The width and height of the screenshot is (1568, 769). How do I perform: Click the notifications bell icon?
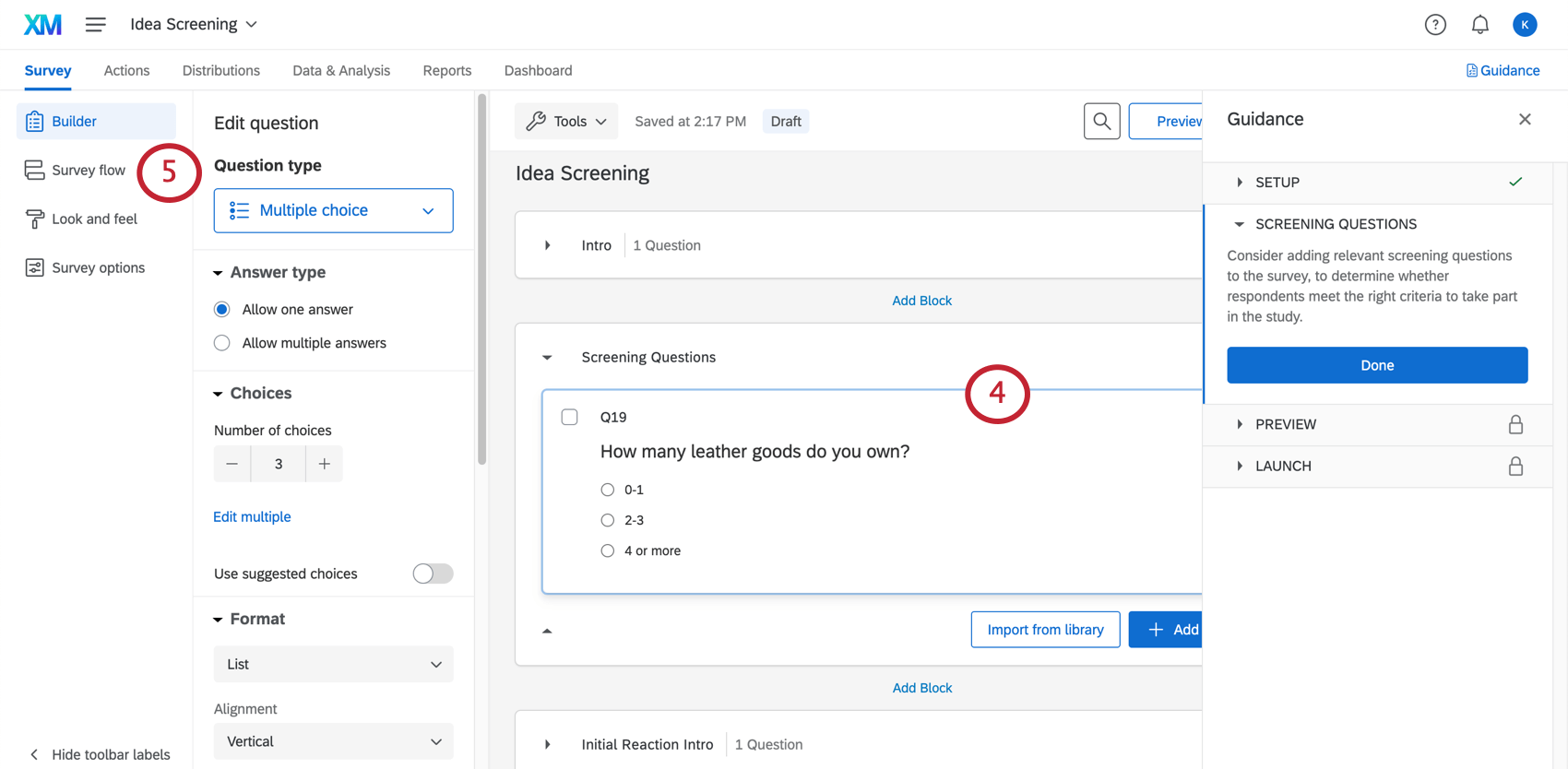[1480, 25]
